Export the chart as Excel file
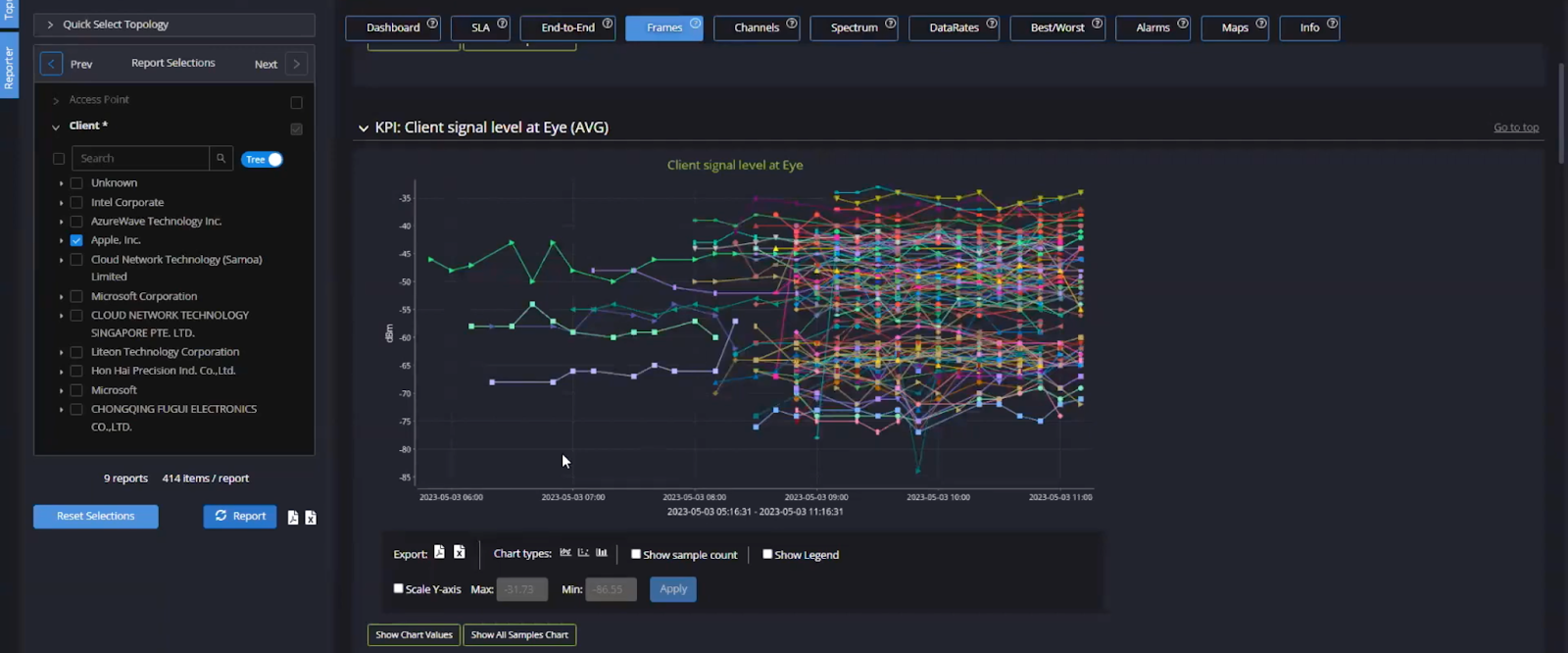The width and height of the screenshot is (1568, 653). pos(459,553)
